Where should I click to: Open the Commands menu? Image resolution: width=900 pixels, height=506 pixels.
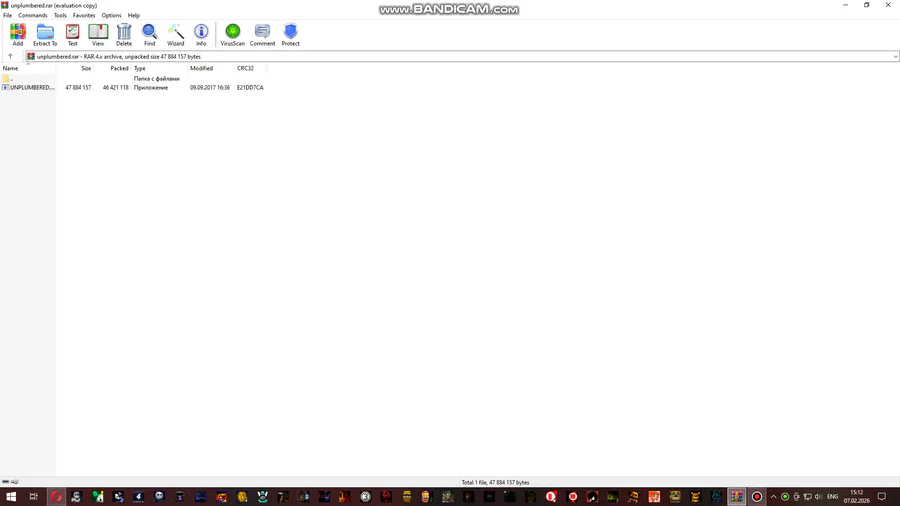(33, 15)
